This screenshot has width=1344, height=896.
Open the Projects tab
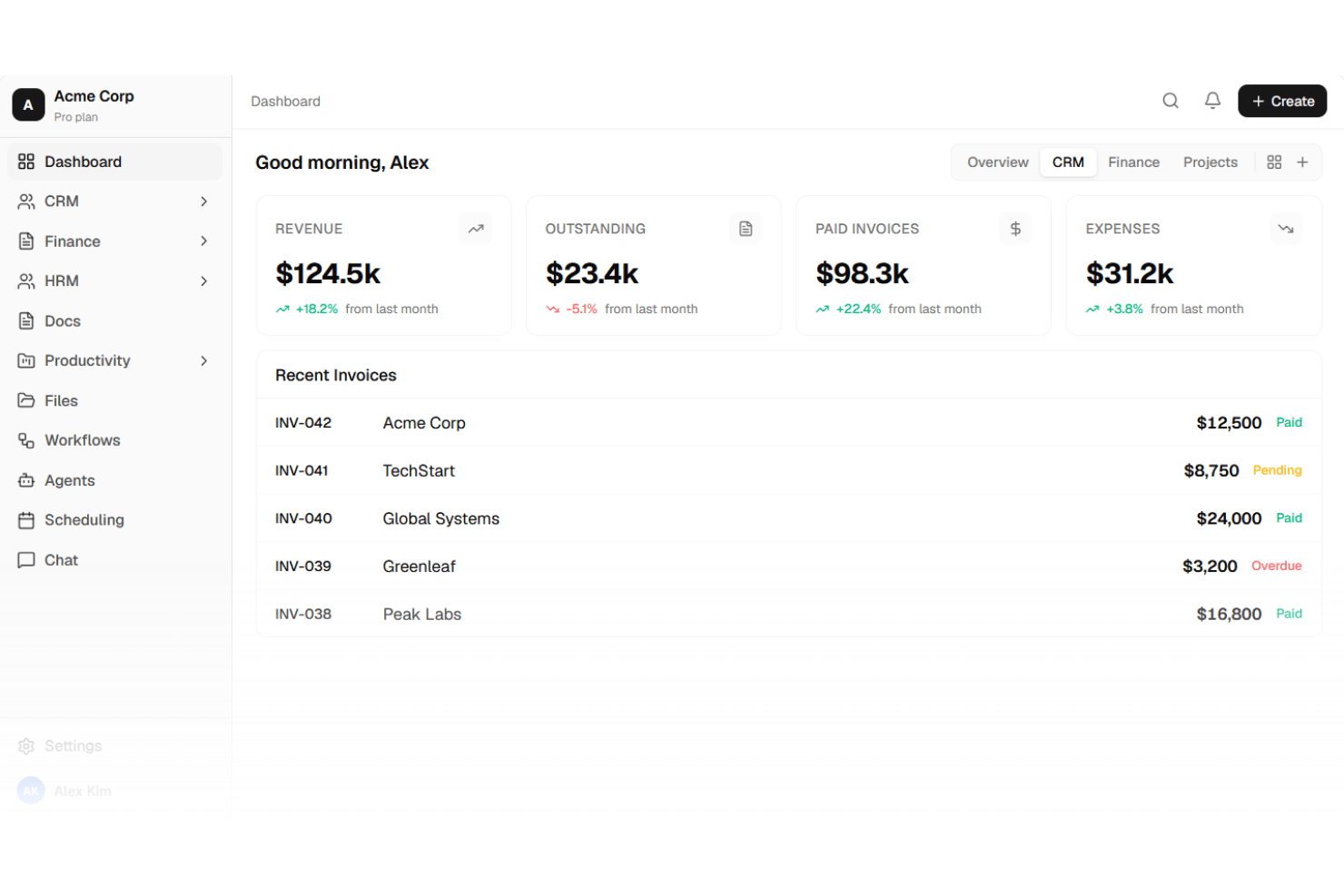tap(1210, 162)
